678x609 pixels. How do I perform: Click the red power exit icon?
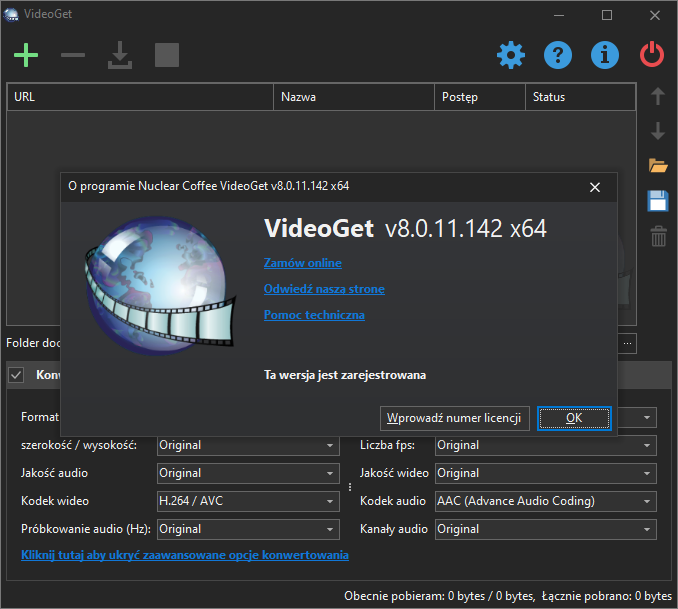652,55
